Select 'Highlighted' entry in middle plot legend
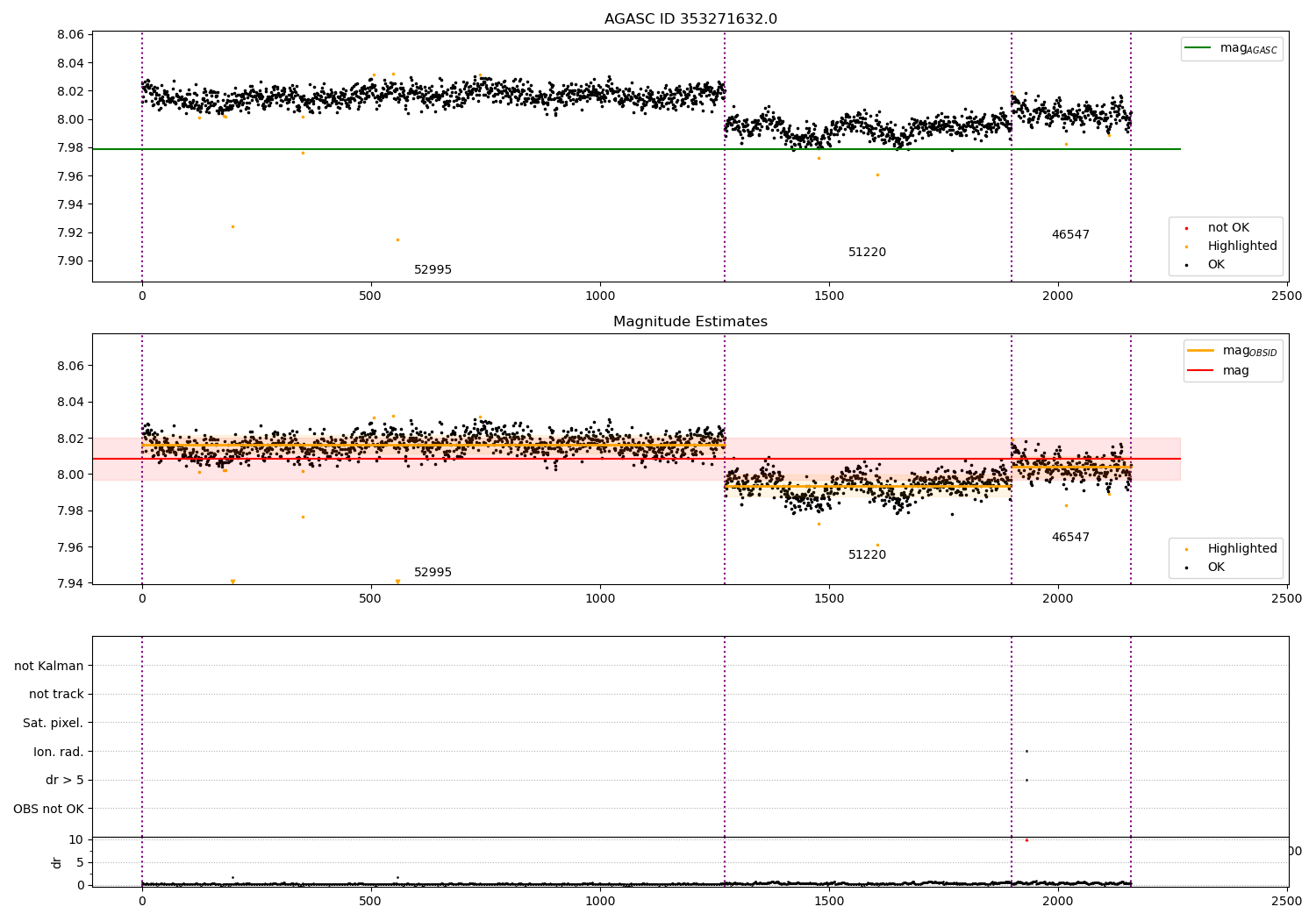Viewport: 1316px width, 921px height. 1230,548
